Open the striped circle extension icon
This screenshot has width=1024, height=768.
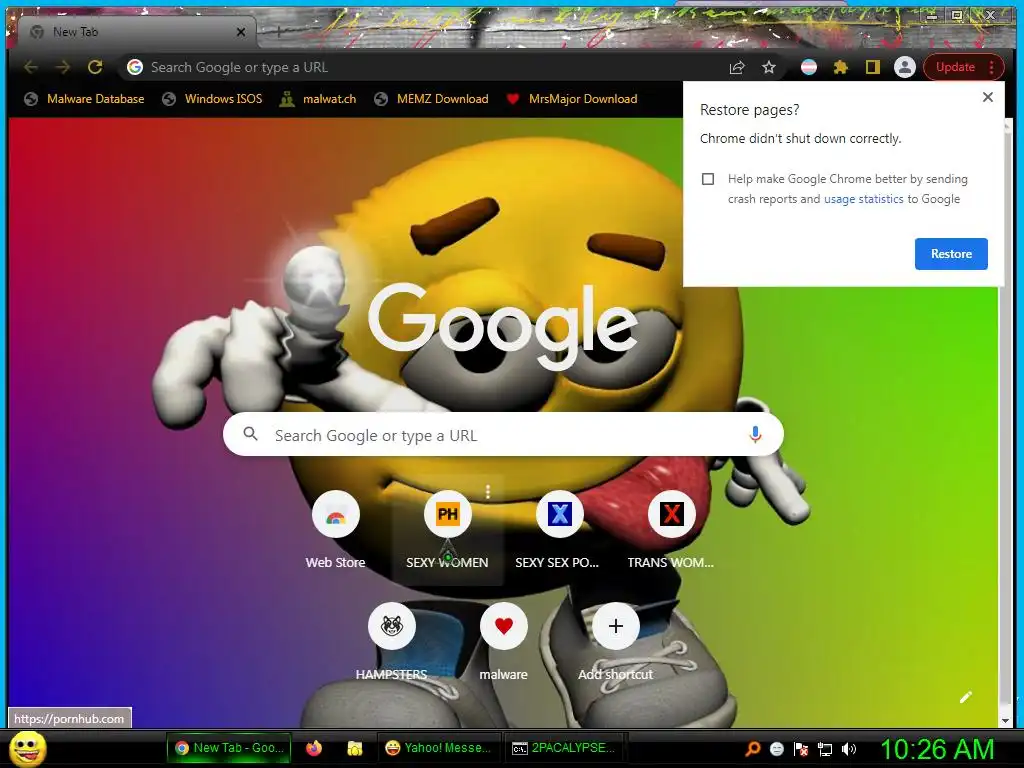808,67
